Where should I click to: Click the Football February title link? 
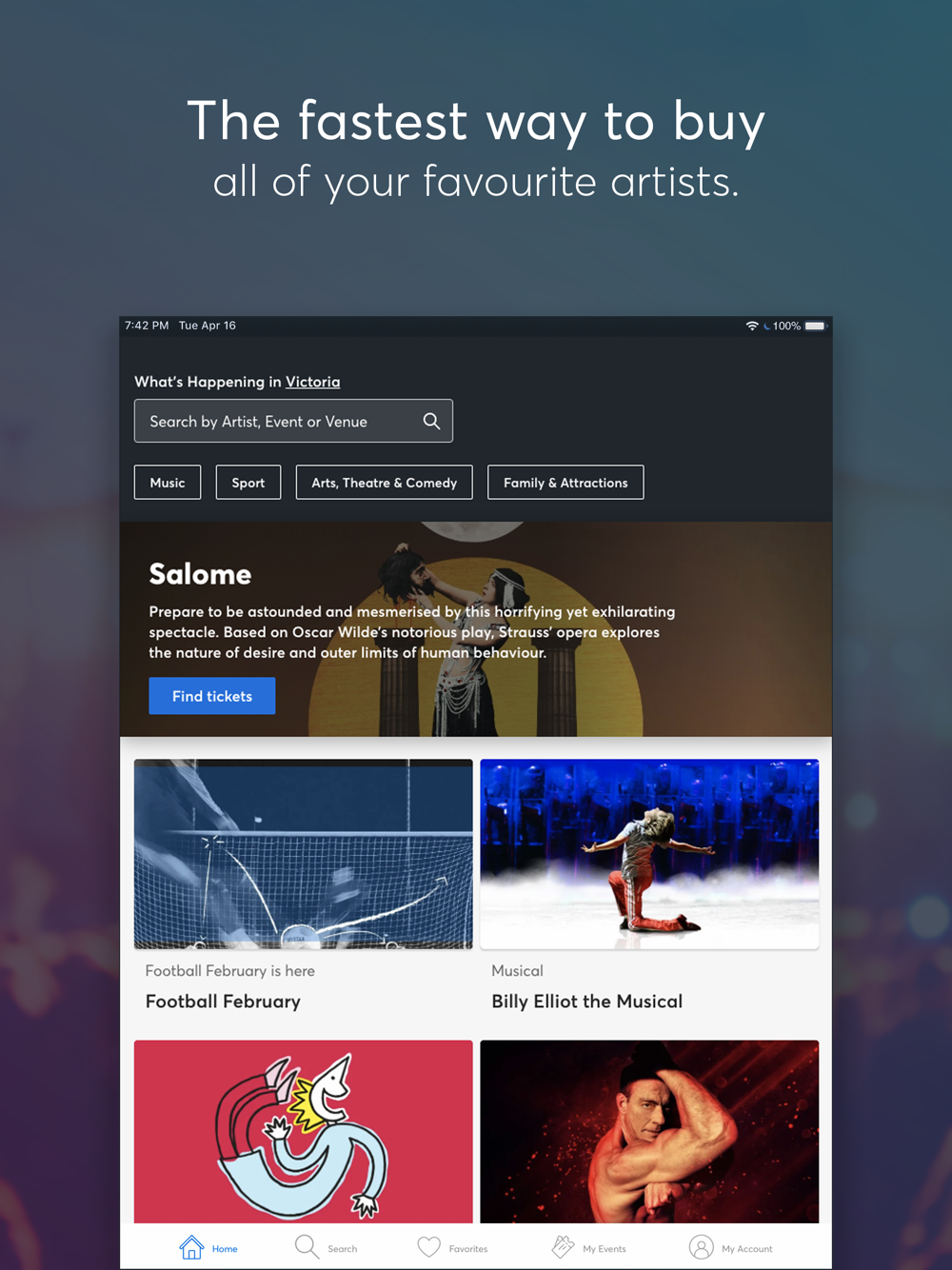click(223, 1002)
